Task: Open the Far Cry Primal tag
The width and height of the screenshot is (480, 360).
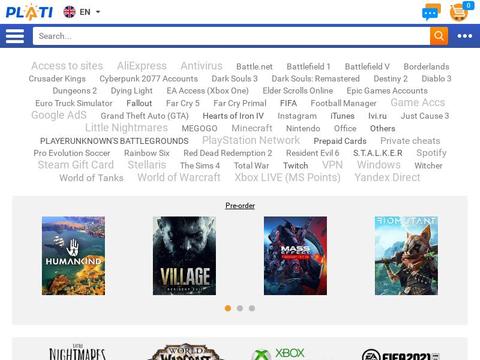Action: 240,104
